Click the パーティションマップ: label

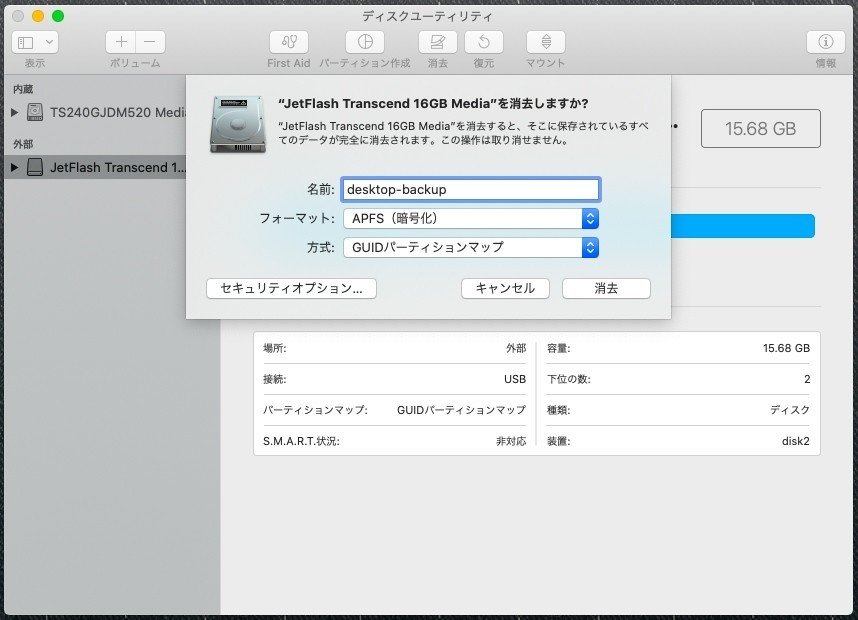(315, 410)
